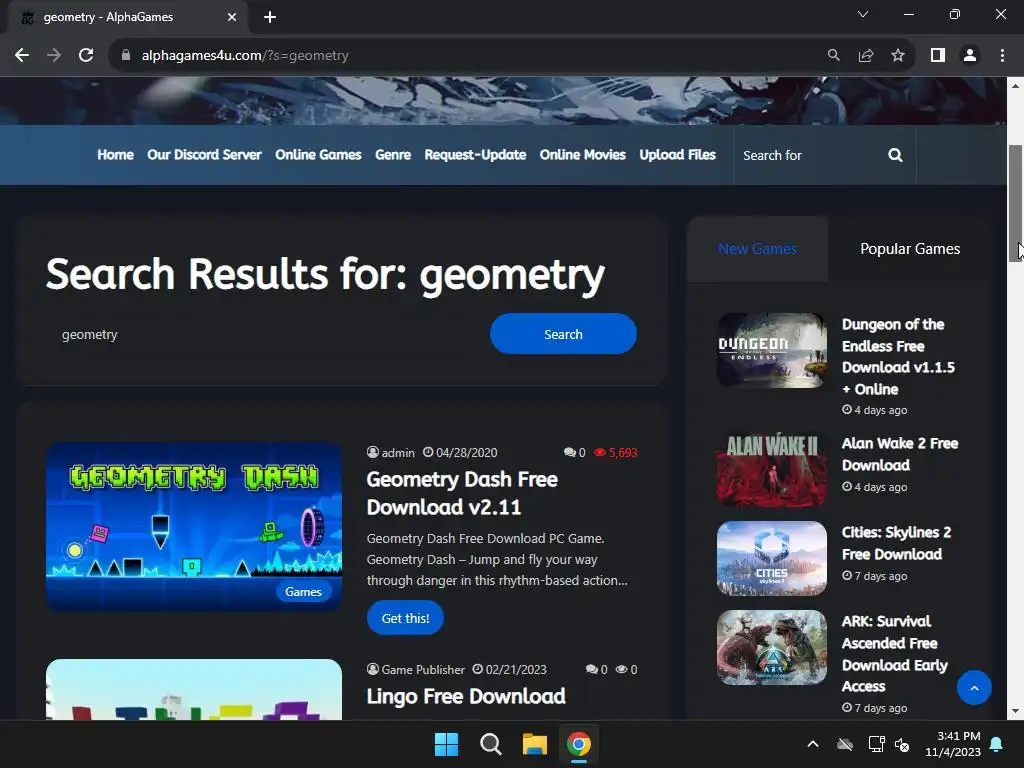Open Alan Wake 2 thumbnail

click(x=772, y=470)
